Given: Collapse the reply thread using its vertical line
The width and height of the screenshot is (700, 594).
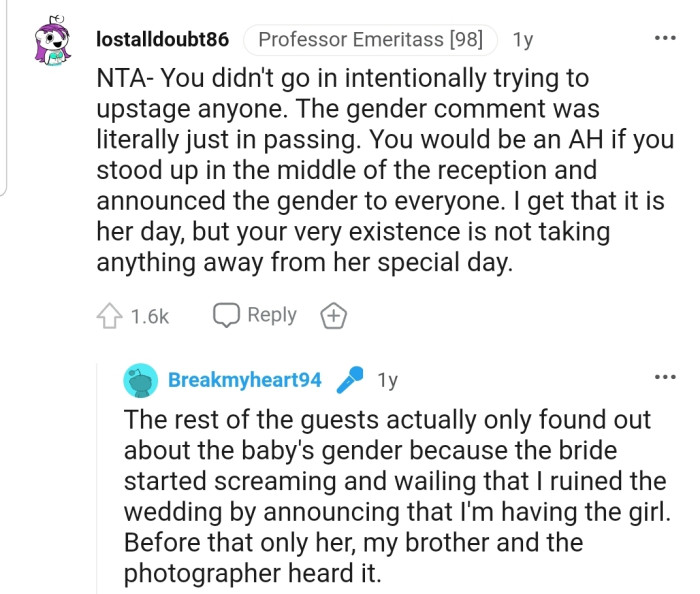Looking at the screenshot, I should tap(97, 480).
